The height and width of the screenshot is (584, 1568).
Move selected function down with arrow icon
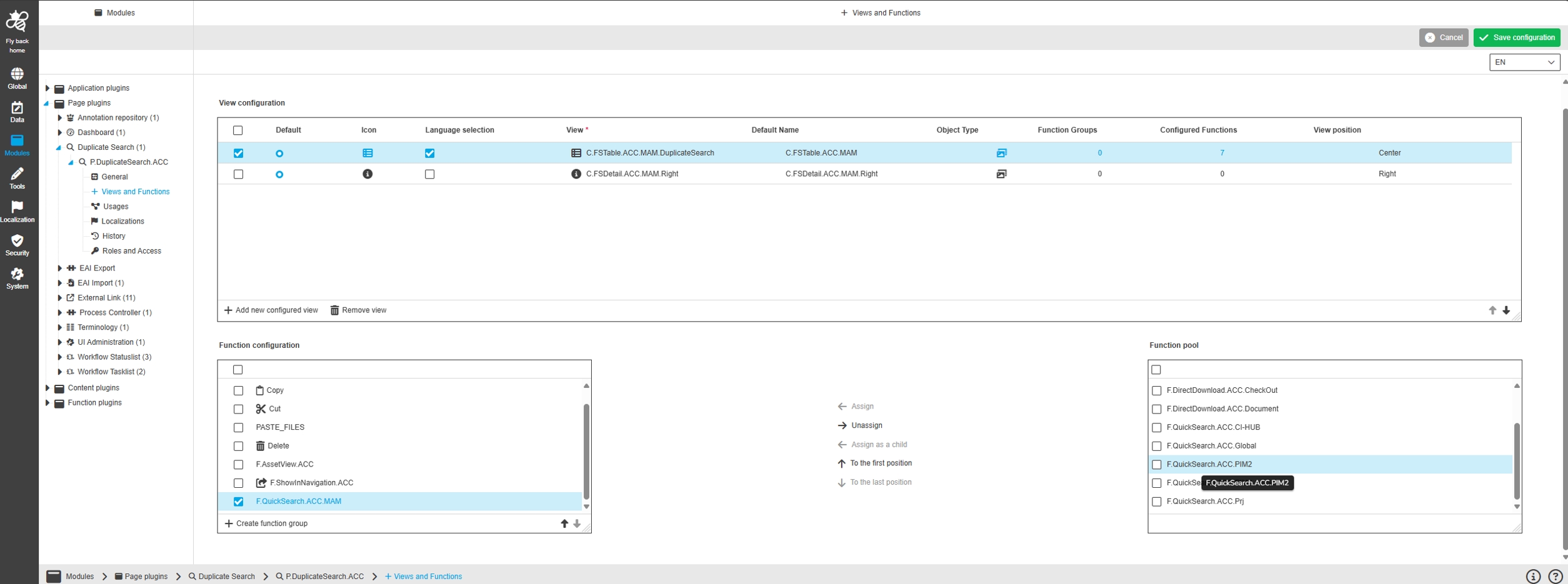pos(577,524)
